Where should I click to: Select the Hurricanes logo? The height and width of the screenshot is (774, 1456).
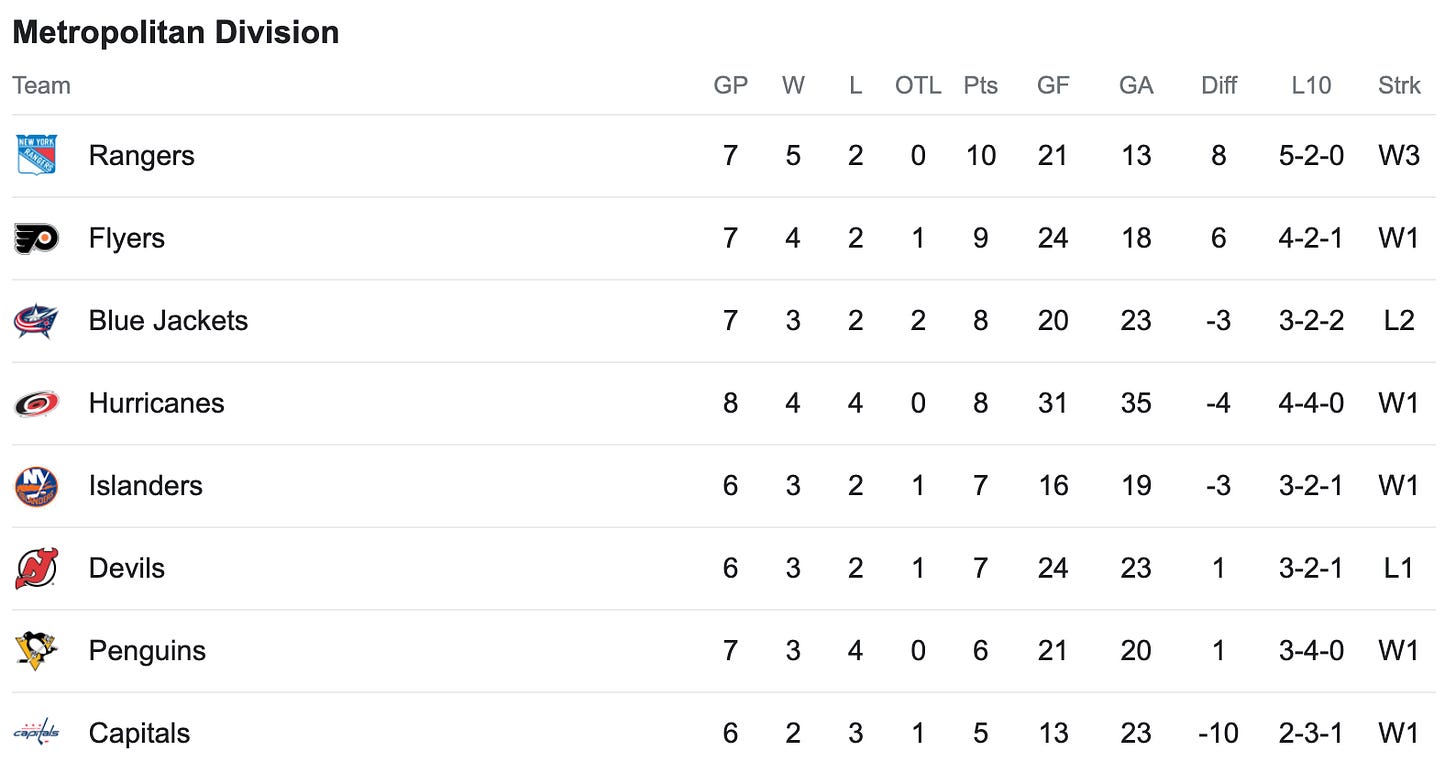pos(36,403)
